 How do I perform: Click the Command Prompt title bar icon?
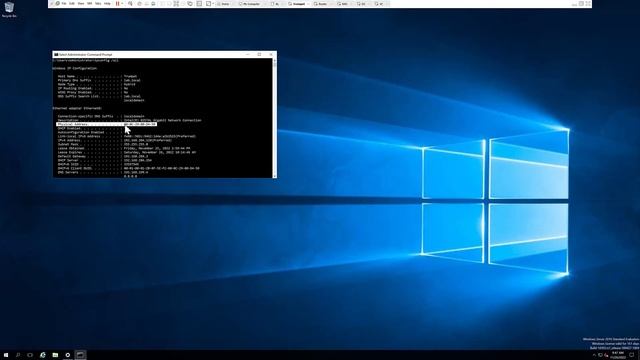pos(56,54)
